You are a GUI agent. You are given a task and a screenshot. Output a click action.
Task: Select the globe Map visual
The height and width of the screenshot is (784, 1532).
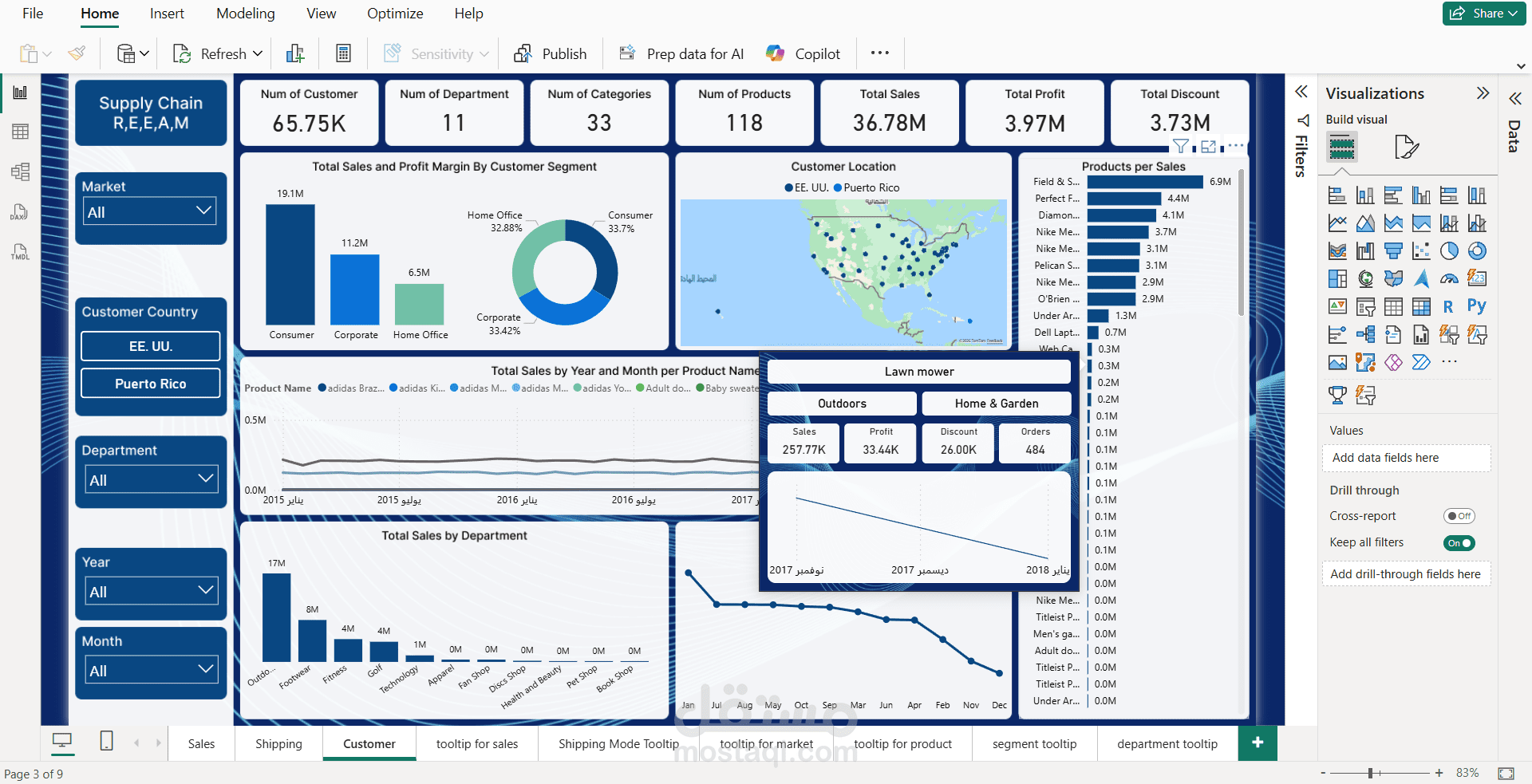coord(1365,278)
